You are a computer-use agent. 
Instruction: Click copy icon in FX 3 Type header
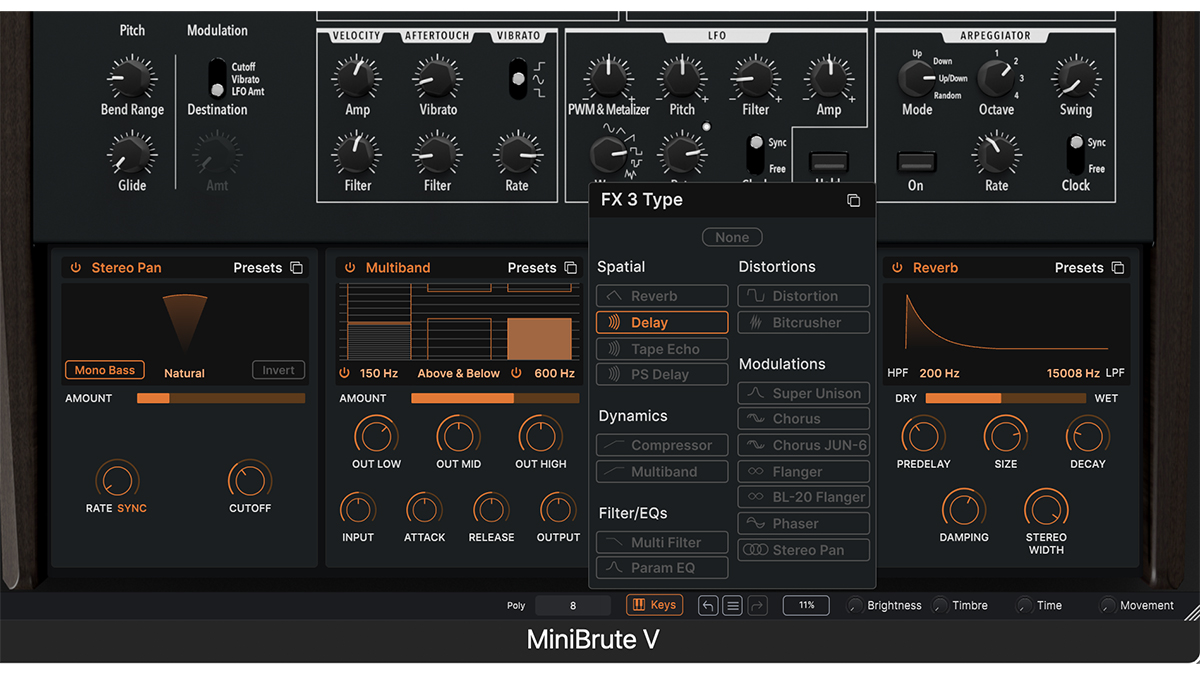pyautogui.click(x=853, y=200)
